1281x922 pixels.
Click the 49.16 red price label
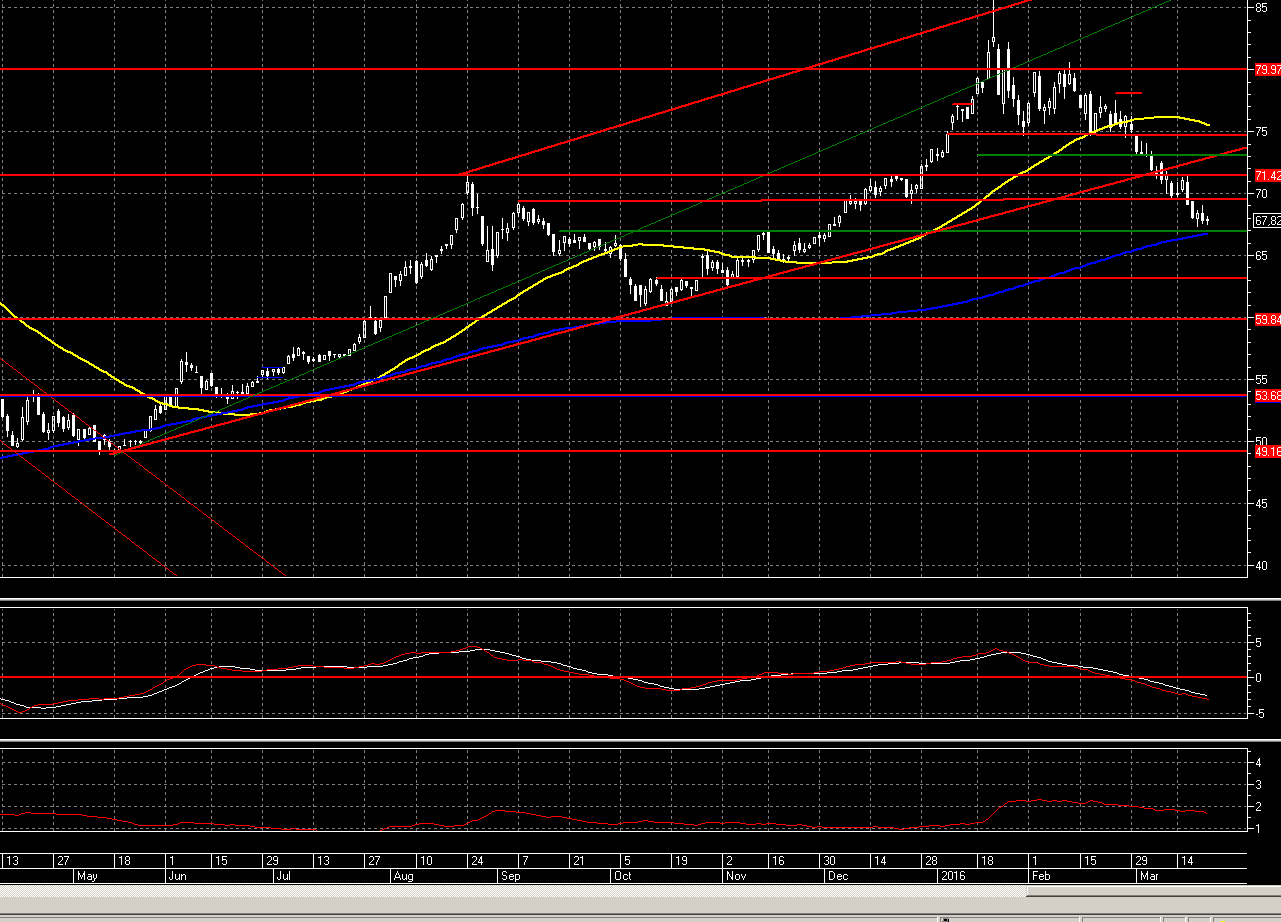[x=1267, y=451]
